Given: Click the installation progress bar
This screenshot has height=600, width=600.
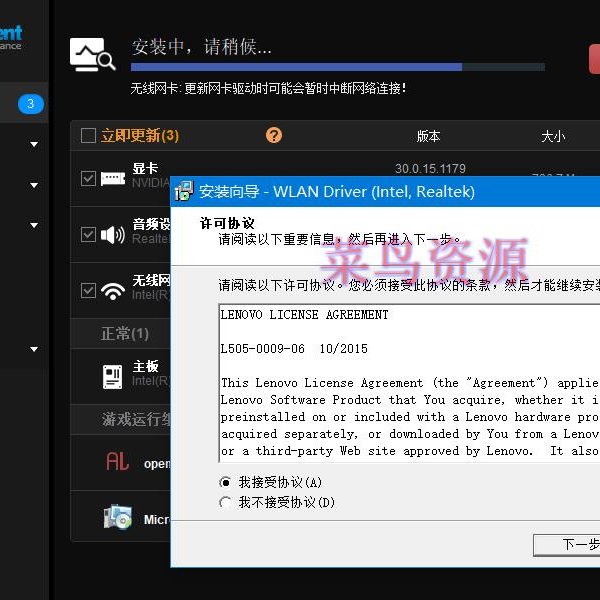Looking at the screenshot, I should pos(338,67).
